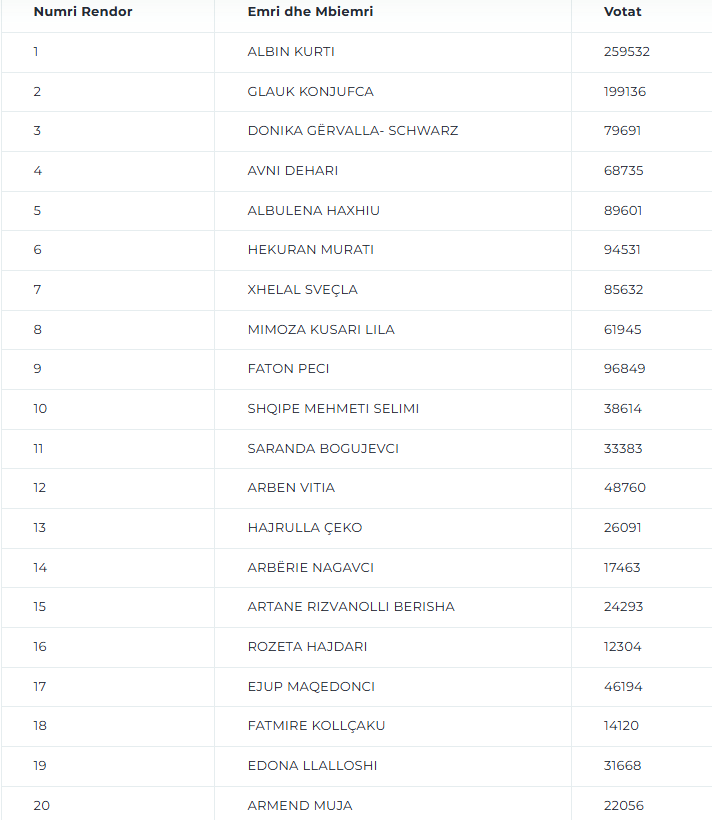This screenshot has height=820, width=712.
Task: Click SARANDA BOGUJEVCI in the list
Action: click(323, 449)
